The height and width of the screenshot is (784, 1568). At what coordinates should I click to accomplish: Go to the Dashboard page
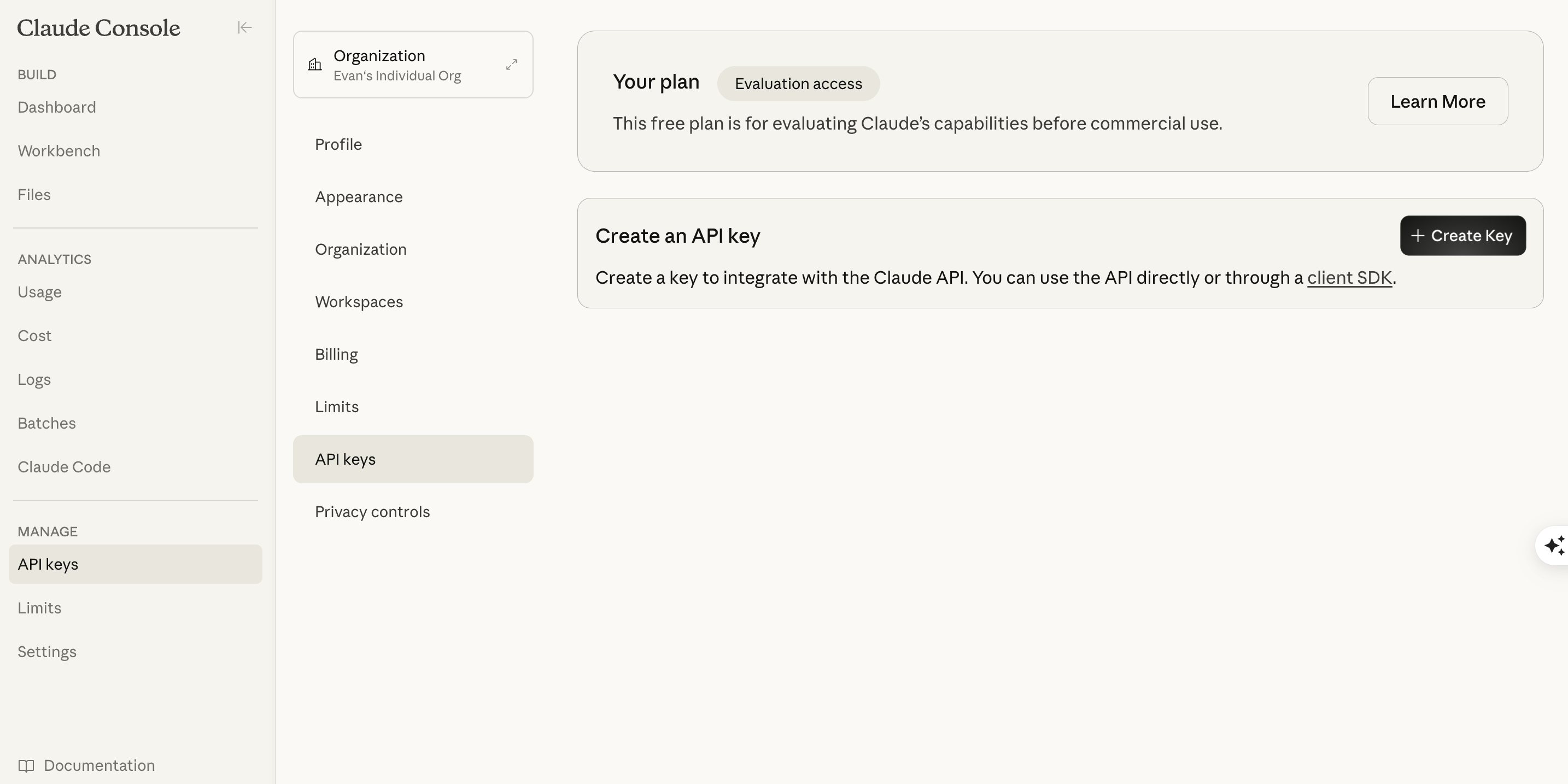point(57,107)
